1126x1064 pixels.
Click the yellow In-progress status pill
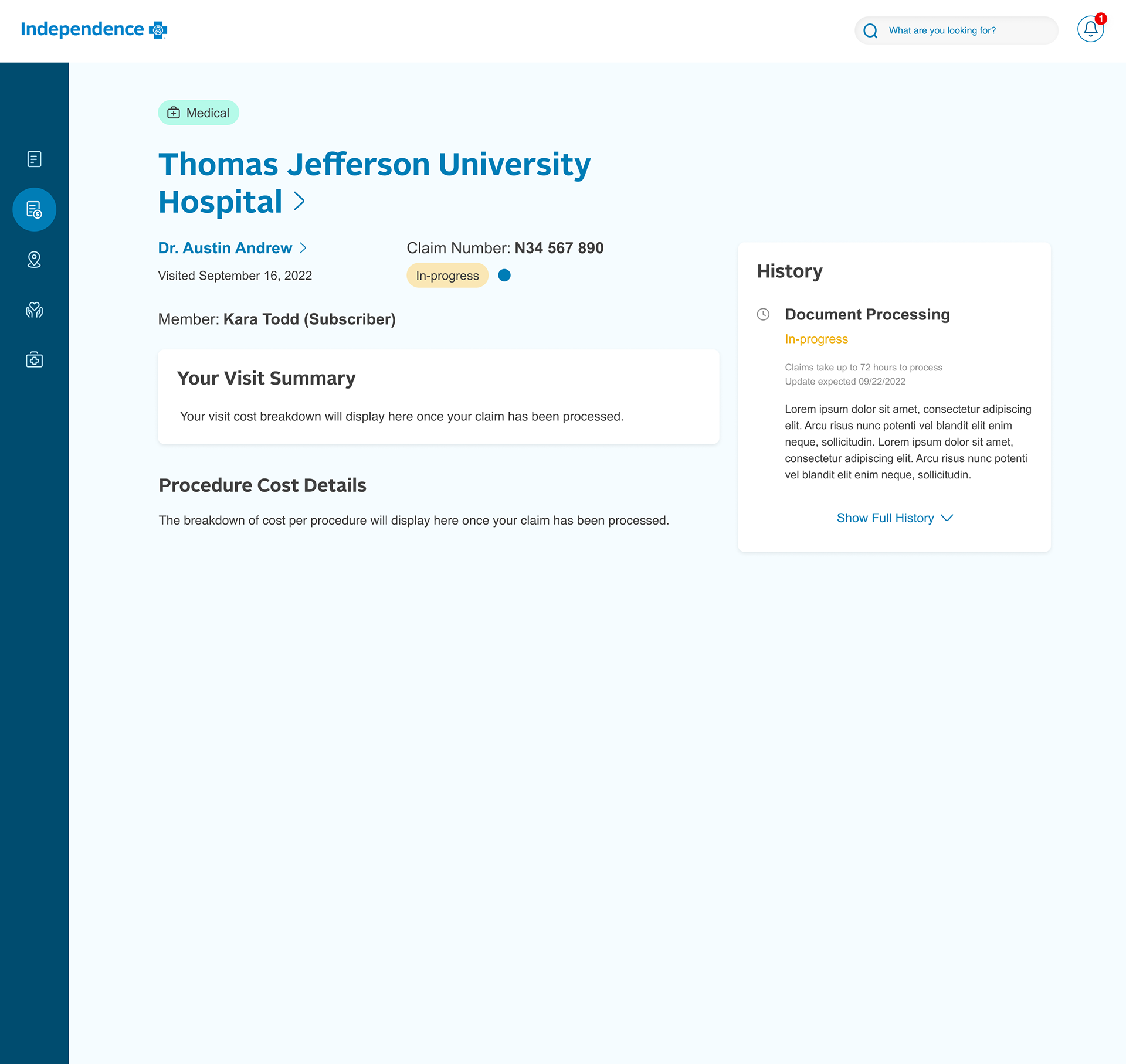447,276
